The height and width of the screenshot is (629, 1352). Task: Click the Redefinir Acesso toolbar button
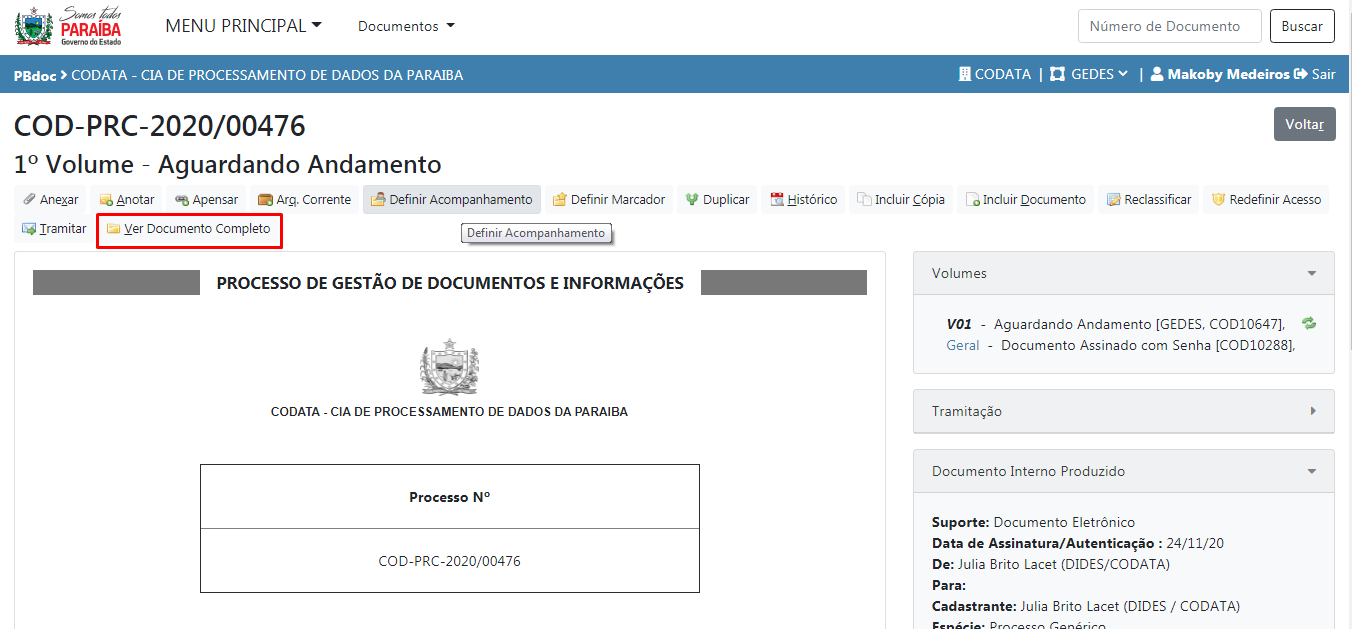[x=1266, y=200]
